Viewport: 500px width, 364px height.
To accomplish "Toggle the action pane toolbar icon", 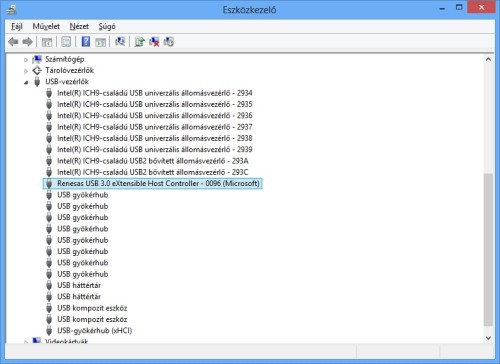I will click(100, 42).
